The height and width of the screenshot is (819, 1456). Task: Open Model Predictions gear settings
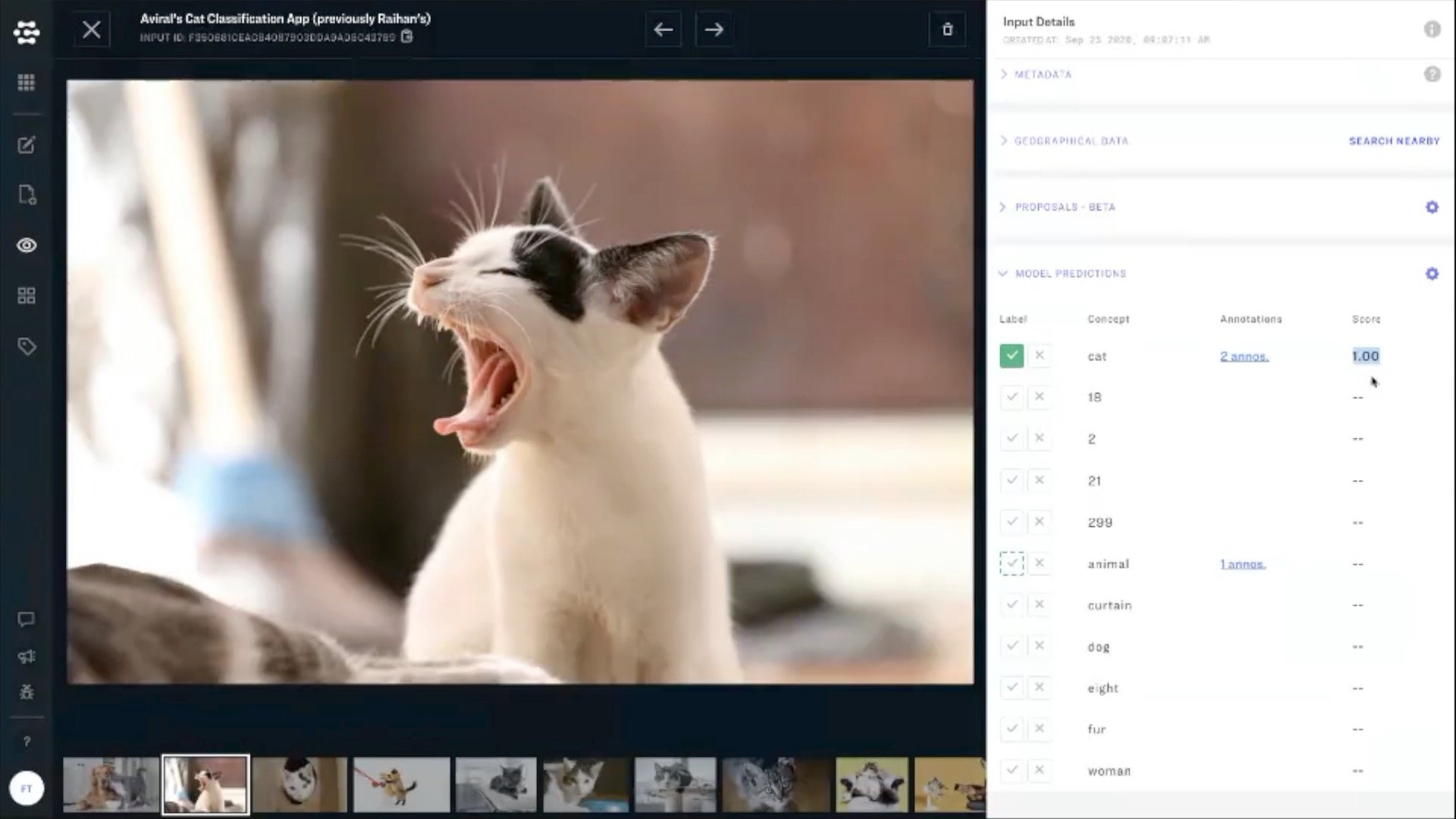[1432, 273]
